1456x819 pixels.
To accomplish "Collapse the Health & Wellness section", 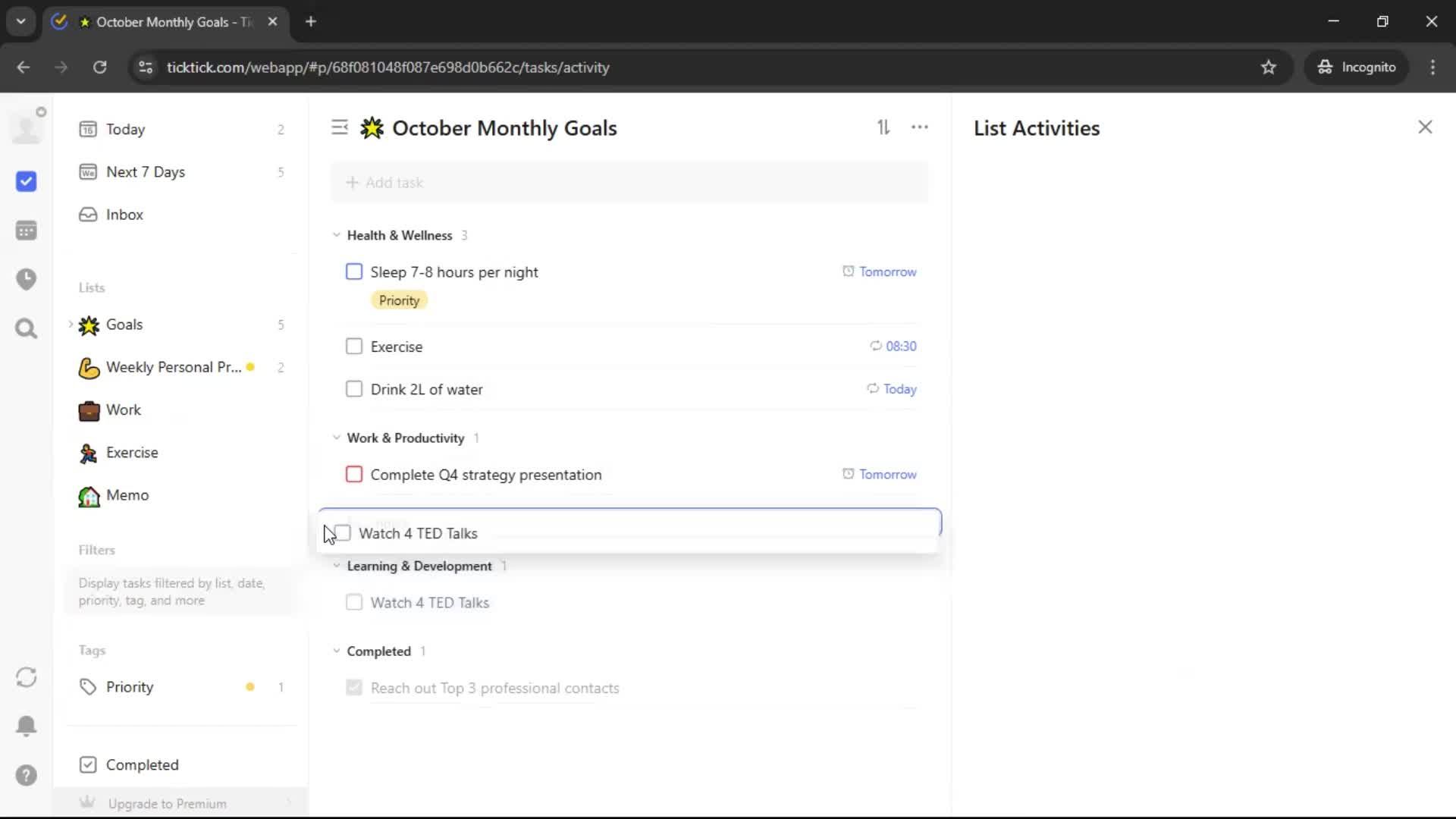I will pyautogui.click(x=337, y=235).
